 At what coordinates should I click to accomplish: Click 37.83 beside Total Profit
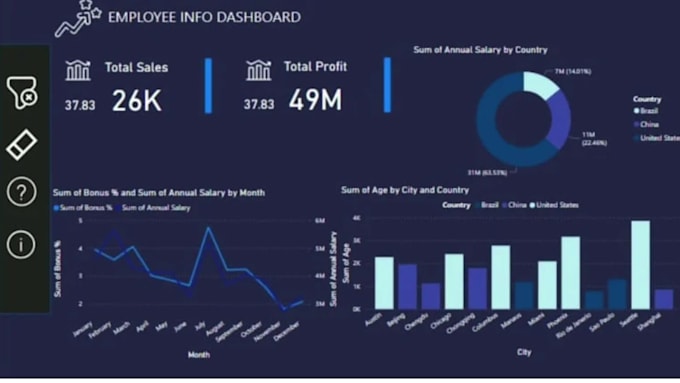click(x=259, y=105)
